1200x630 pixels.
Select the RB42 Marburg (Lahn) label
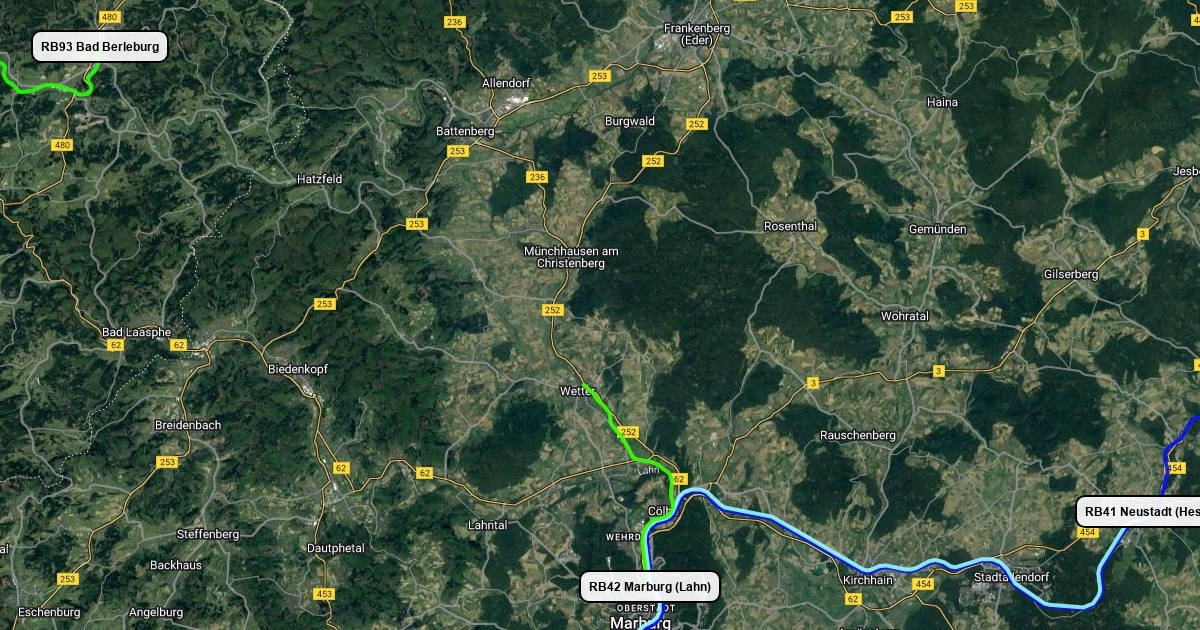(650, 587)
